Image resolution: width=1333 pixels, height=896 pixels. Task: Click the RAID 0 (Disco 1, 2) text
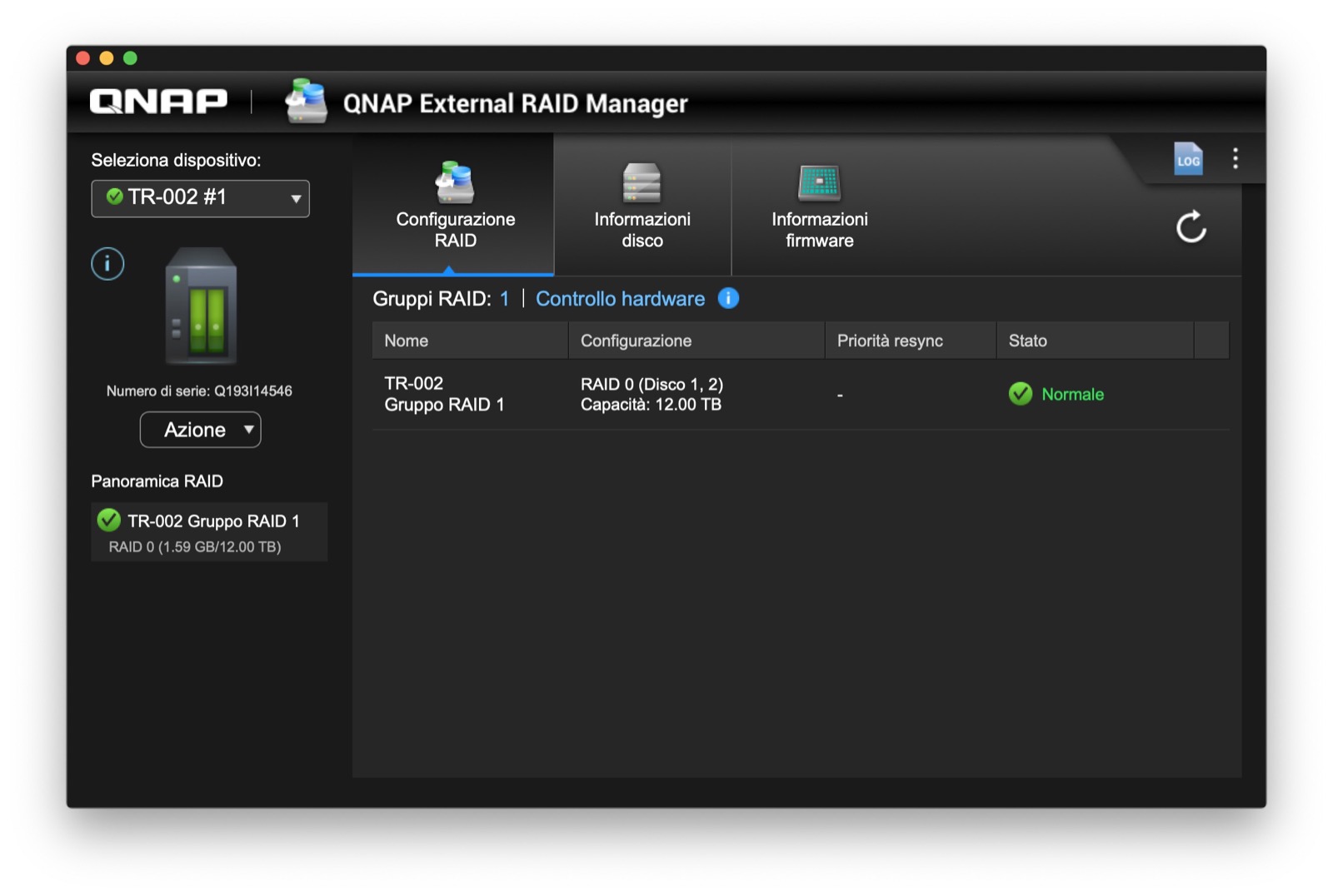click(x=652, y=384)
